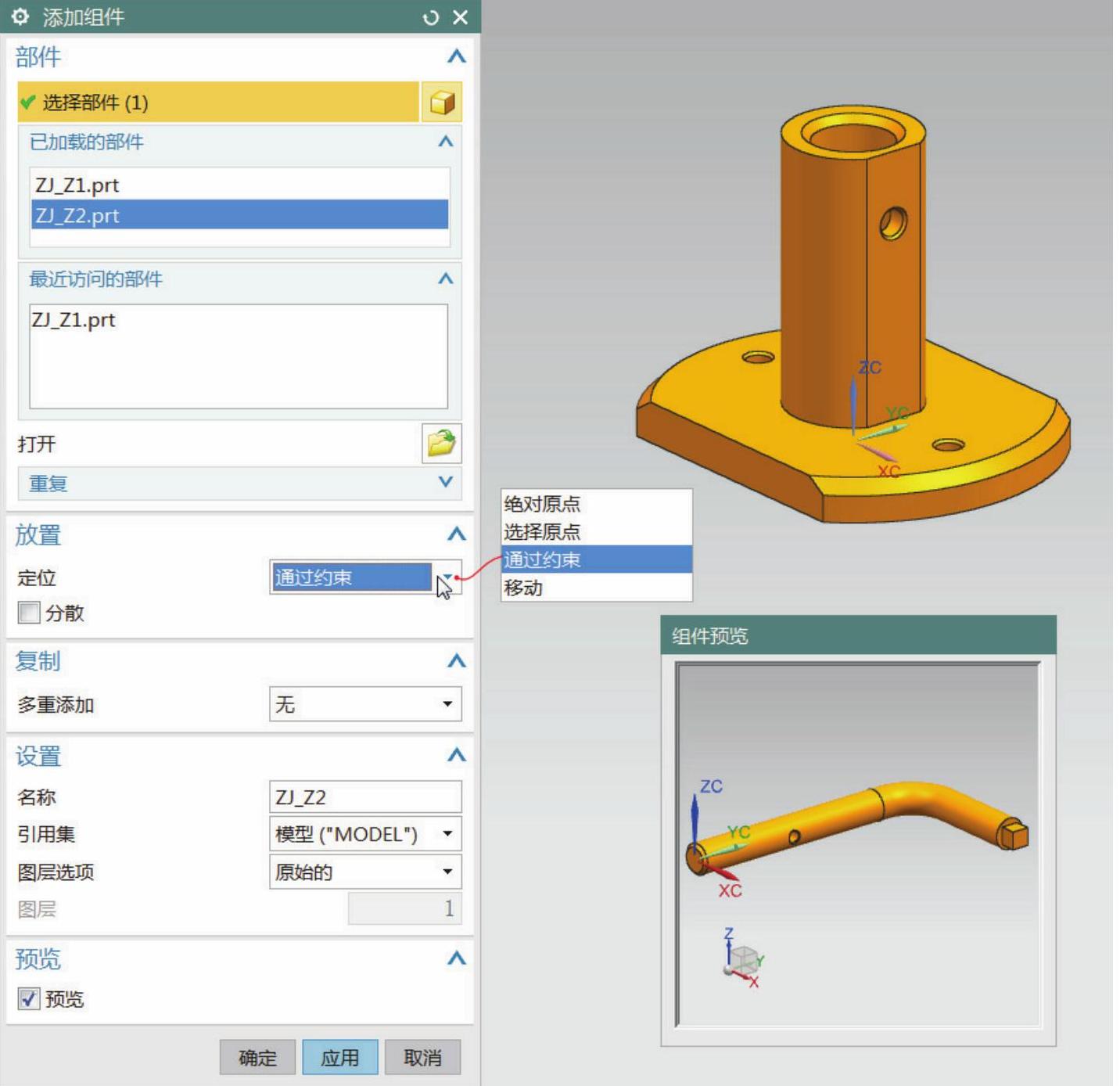Image resolution: width=1120 pixels, height=1086 pixels.
Task: Choose 选择原点 from positioning list
Action: (x=597, y=532)
